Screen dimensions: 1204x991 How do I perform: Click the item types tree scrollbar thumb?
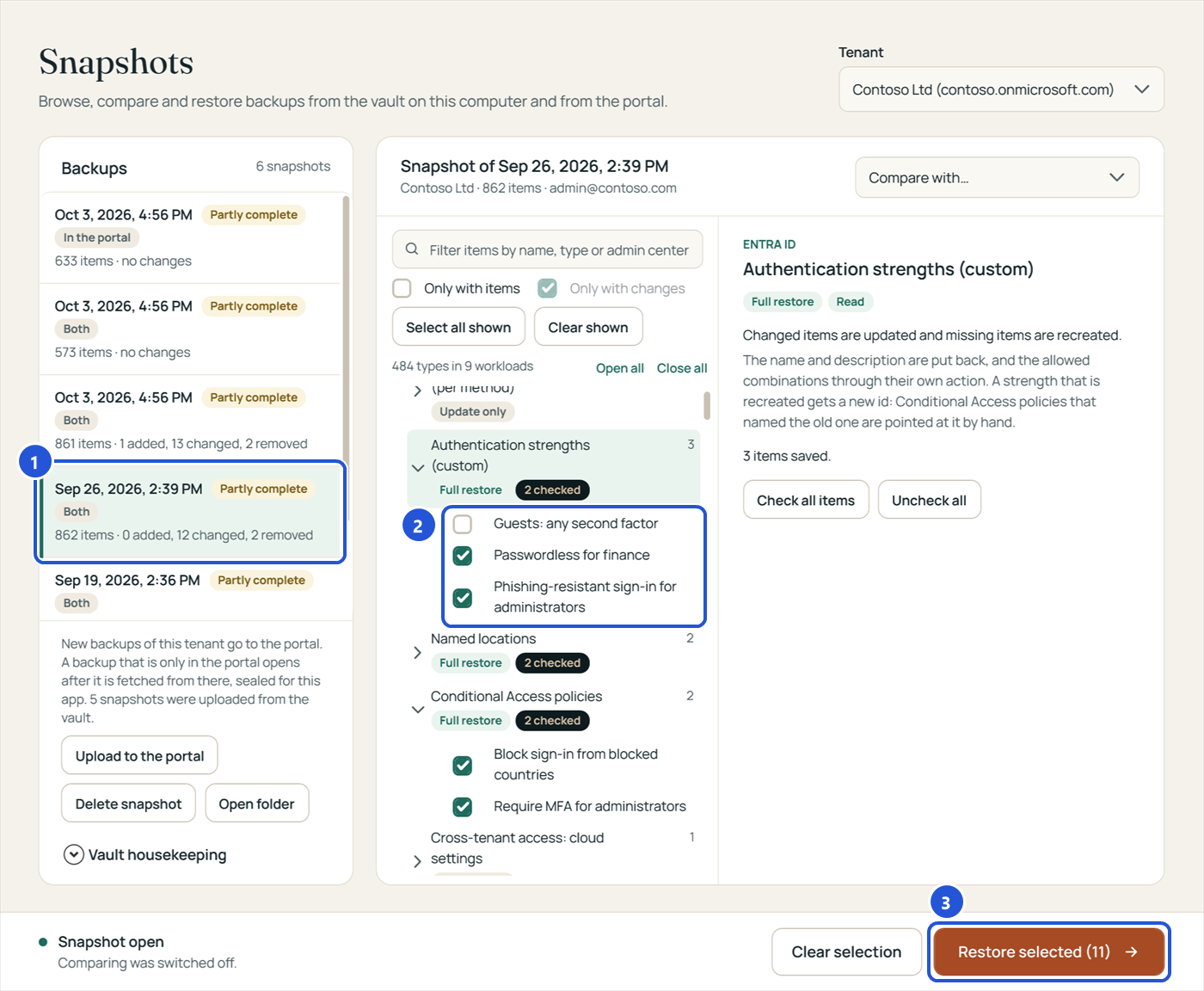point(707,405)
